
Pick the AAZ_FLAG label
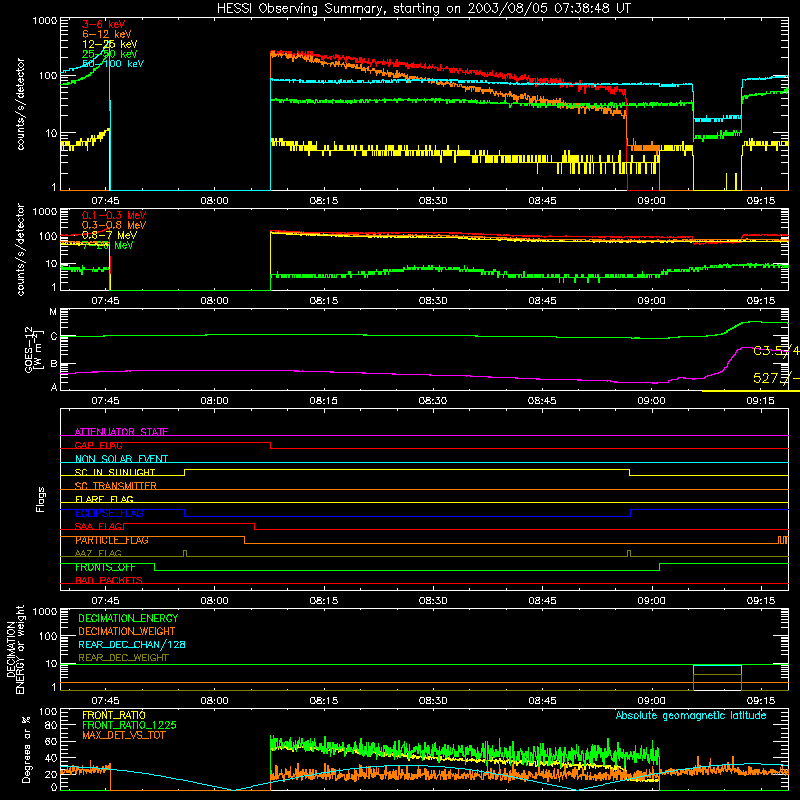[98, 553]
